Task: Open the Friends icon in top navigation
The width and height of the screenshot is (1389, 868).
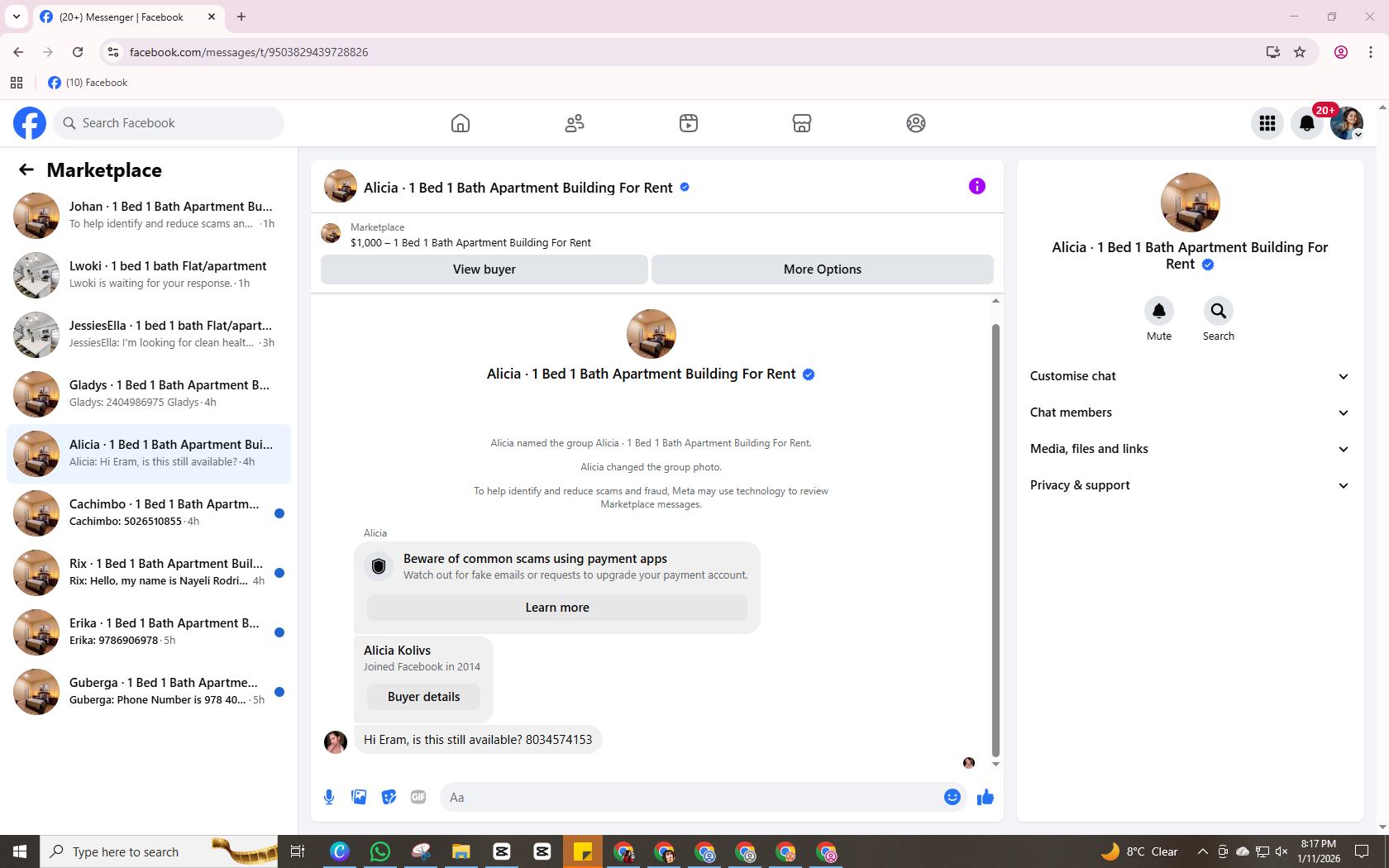Action: (x=575, y=123)
